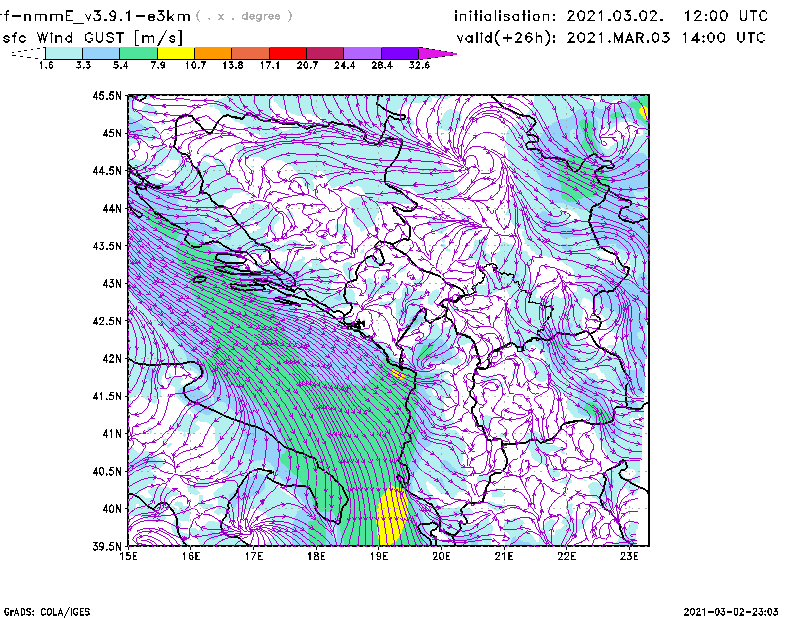Click initialisation time 12:00 UTC

[x=726, y=16]
